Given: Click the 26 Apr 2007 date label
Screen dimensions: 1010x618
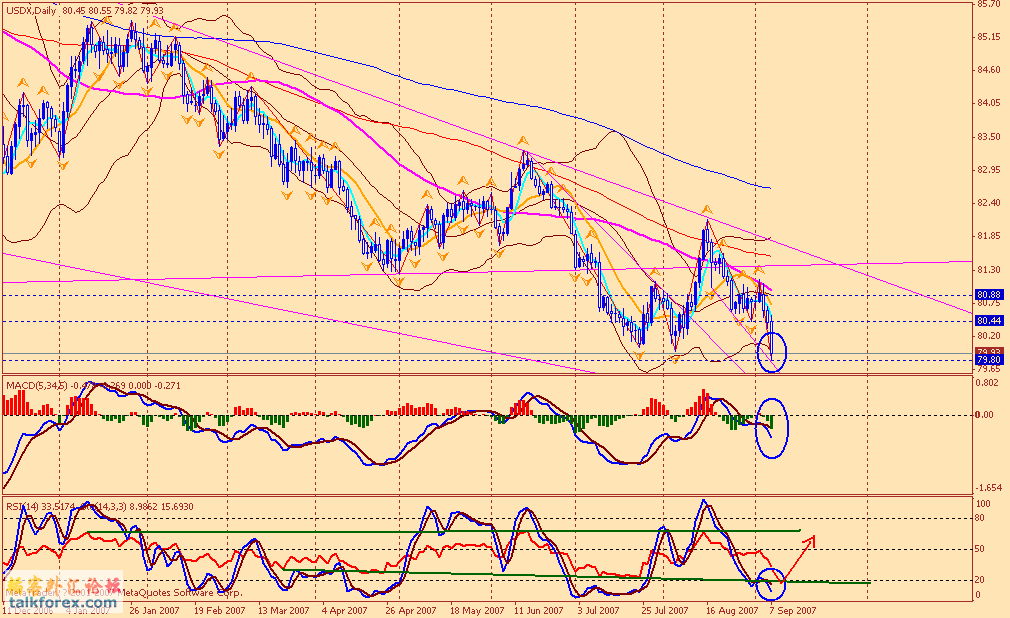Looking at the screenshot, I should (x=411, y=610).
